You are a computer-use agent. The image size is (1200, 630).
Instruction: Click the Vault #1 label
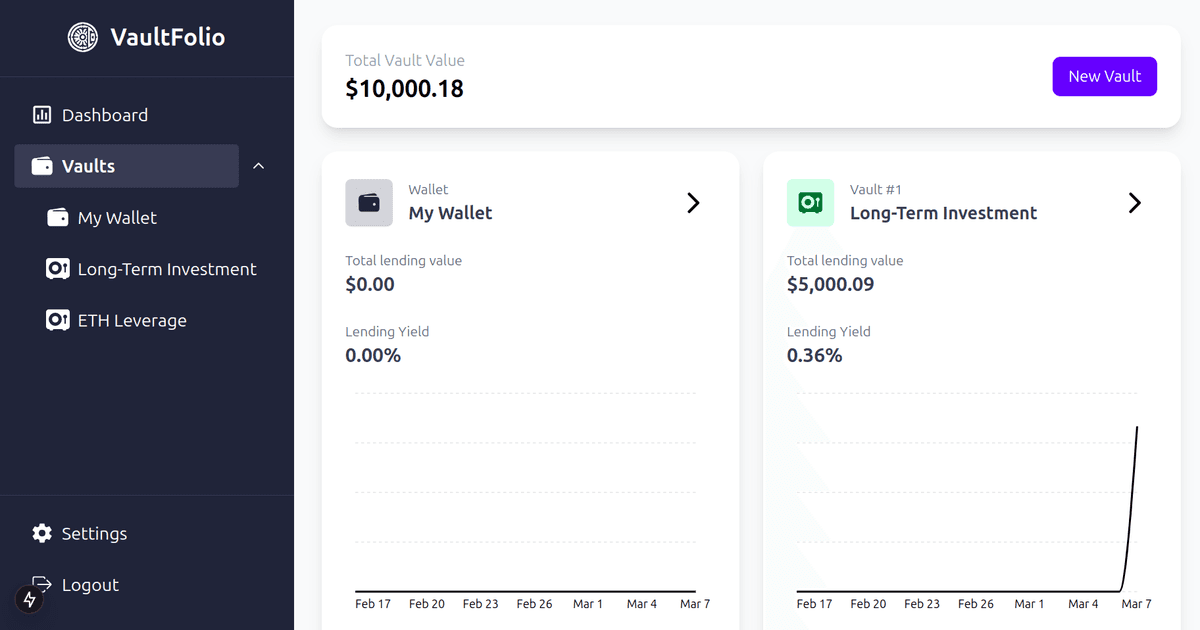click(x=877, y=189)
